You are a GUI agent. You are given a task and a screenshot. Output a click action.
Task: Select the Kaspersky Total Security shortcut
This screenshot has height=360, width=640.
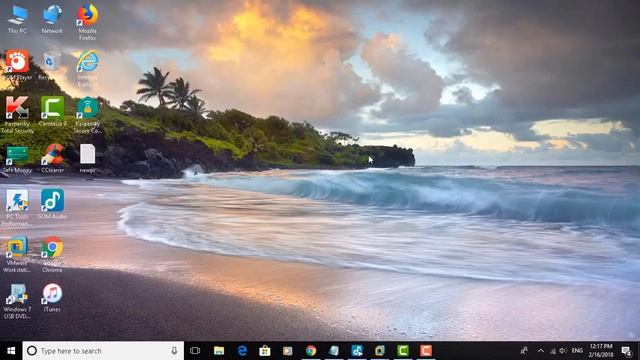(17, 115)
